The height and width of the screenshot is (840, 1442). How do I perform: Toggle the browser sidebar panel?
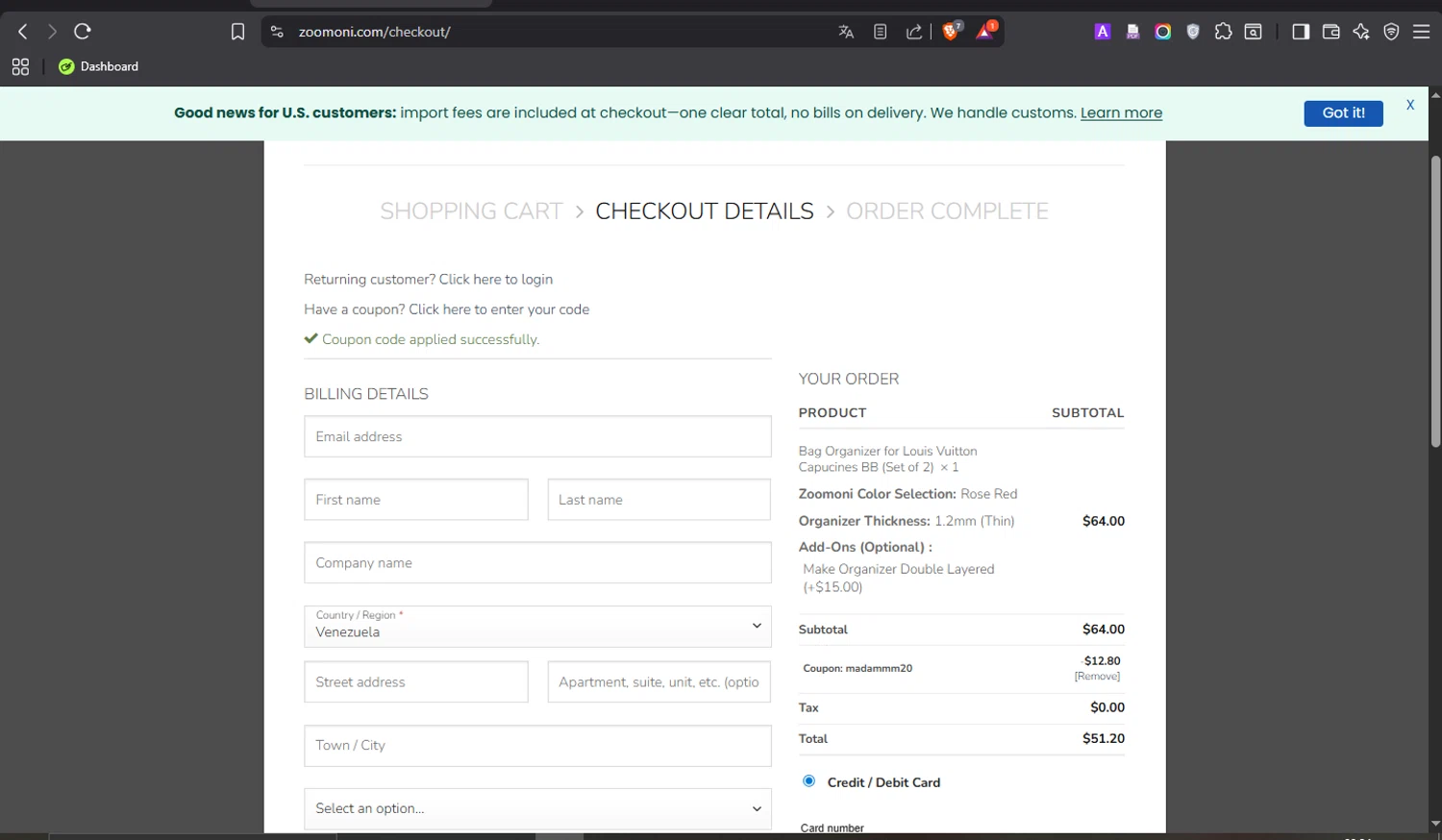[1301, 32]
